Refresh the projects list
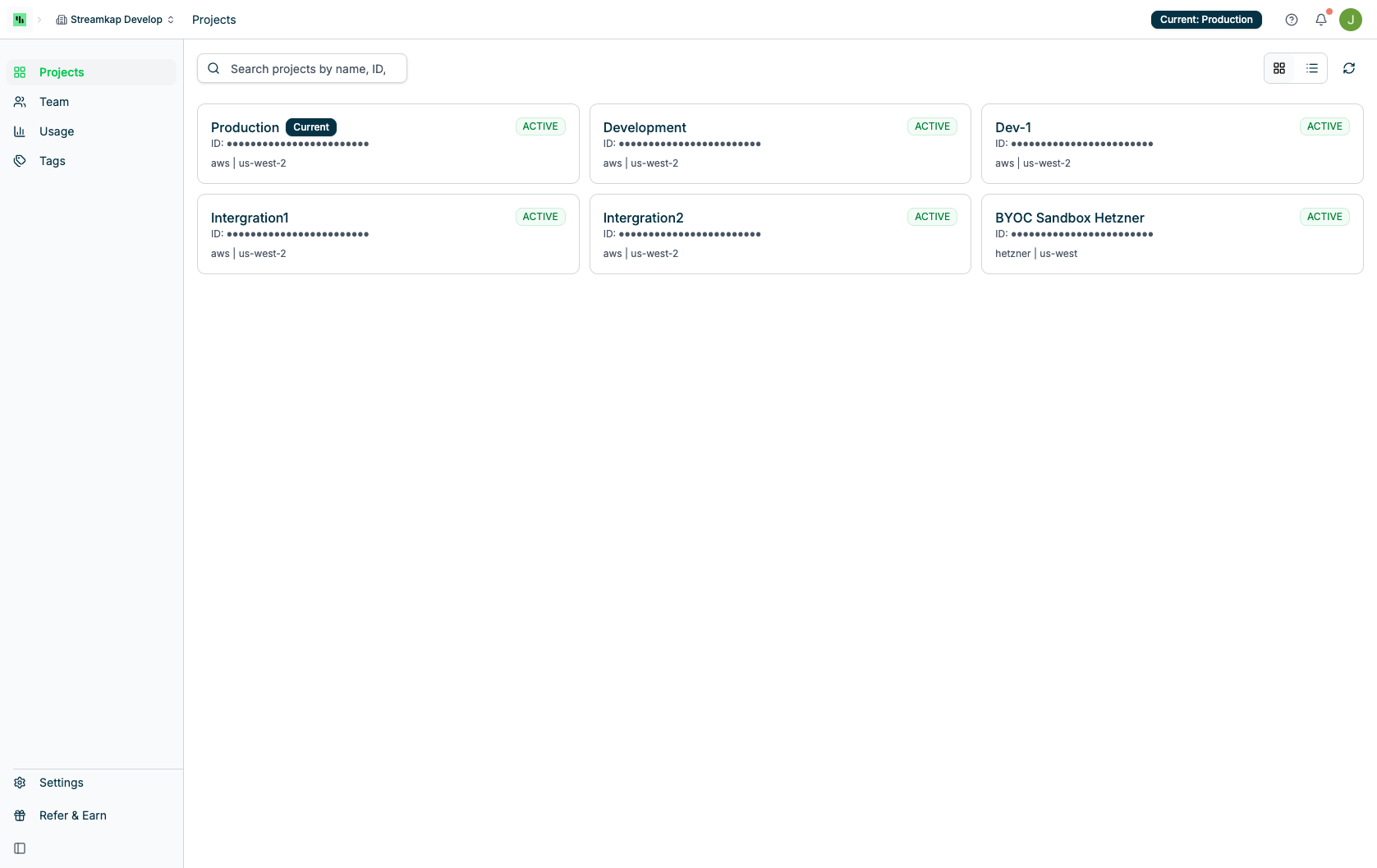1377x868 pixels. 1349,68
